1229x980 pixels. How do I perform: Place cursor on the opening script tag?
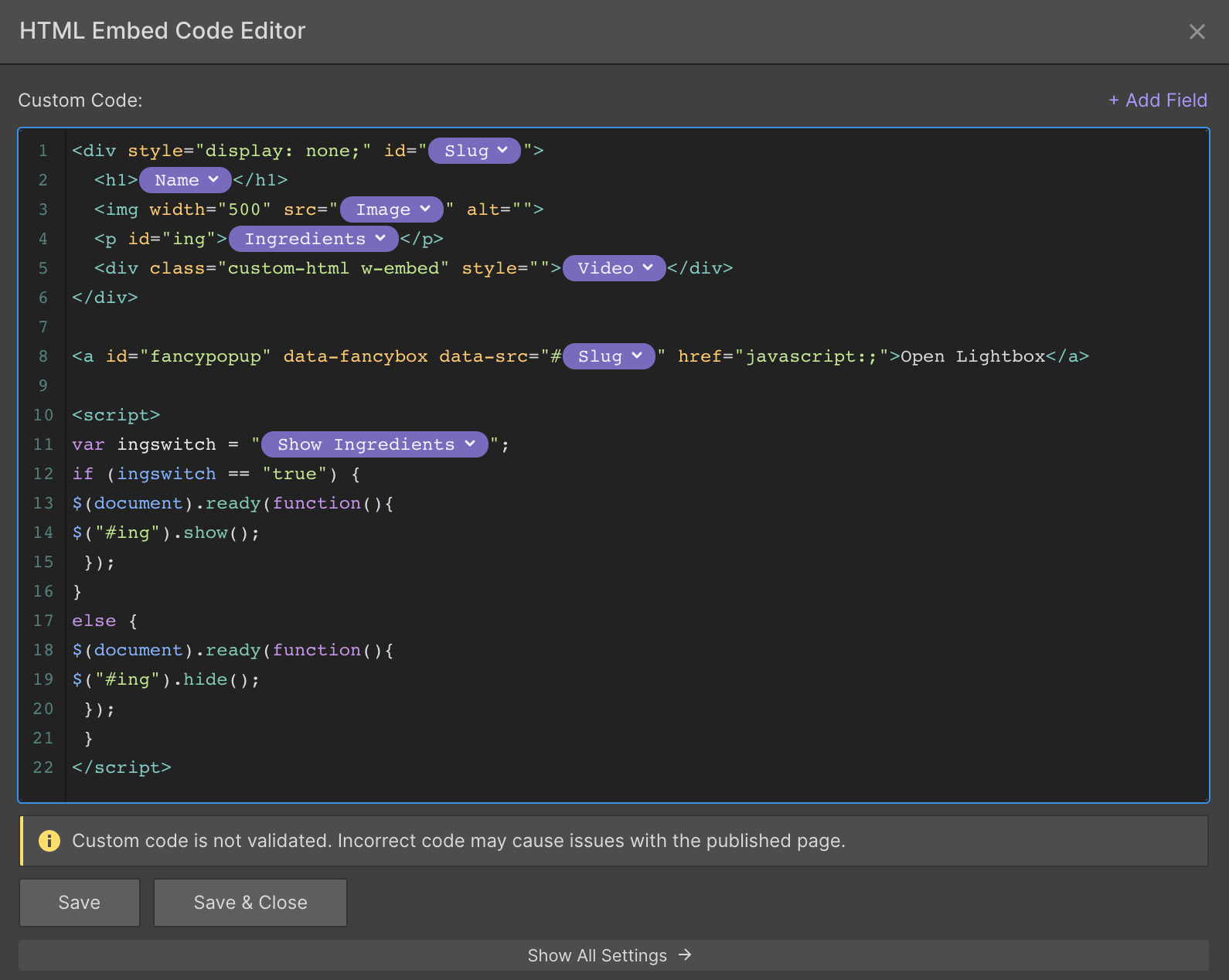coord(116,415)
